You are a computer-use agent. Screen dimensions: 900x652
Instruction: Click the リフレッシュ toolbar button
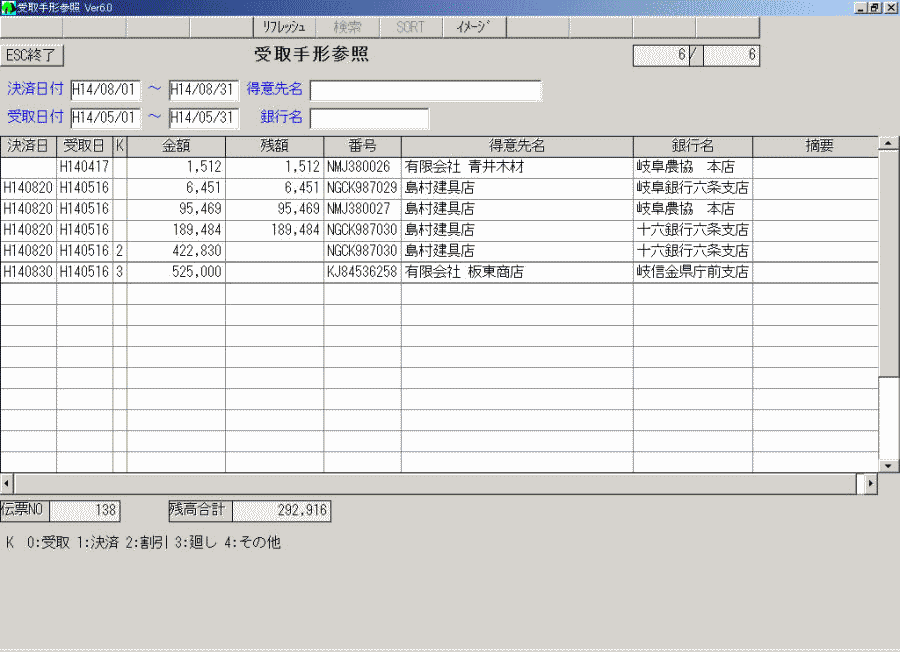(x=284, y=27)
